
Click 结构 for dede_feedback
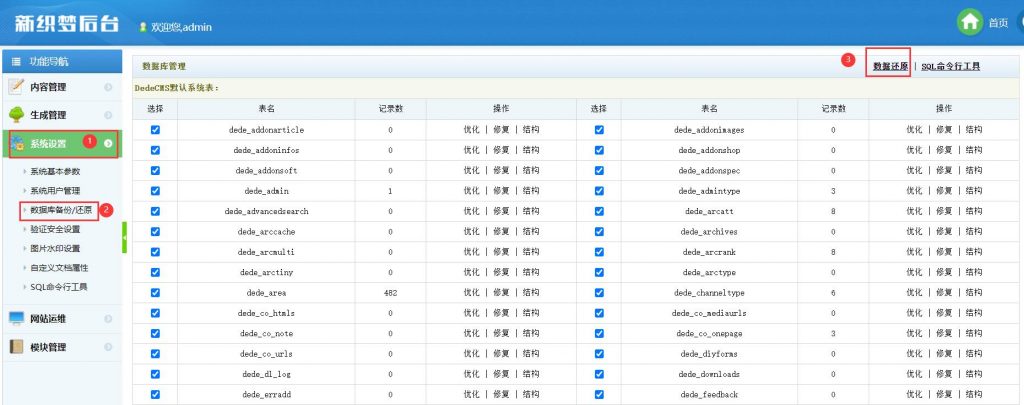pos(974,395)
